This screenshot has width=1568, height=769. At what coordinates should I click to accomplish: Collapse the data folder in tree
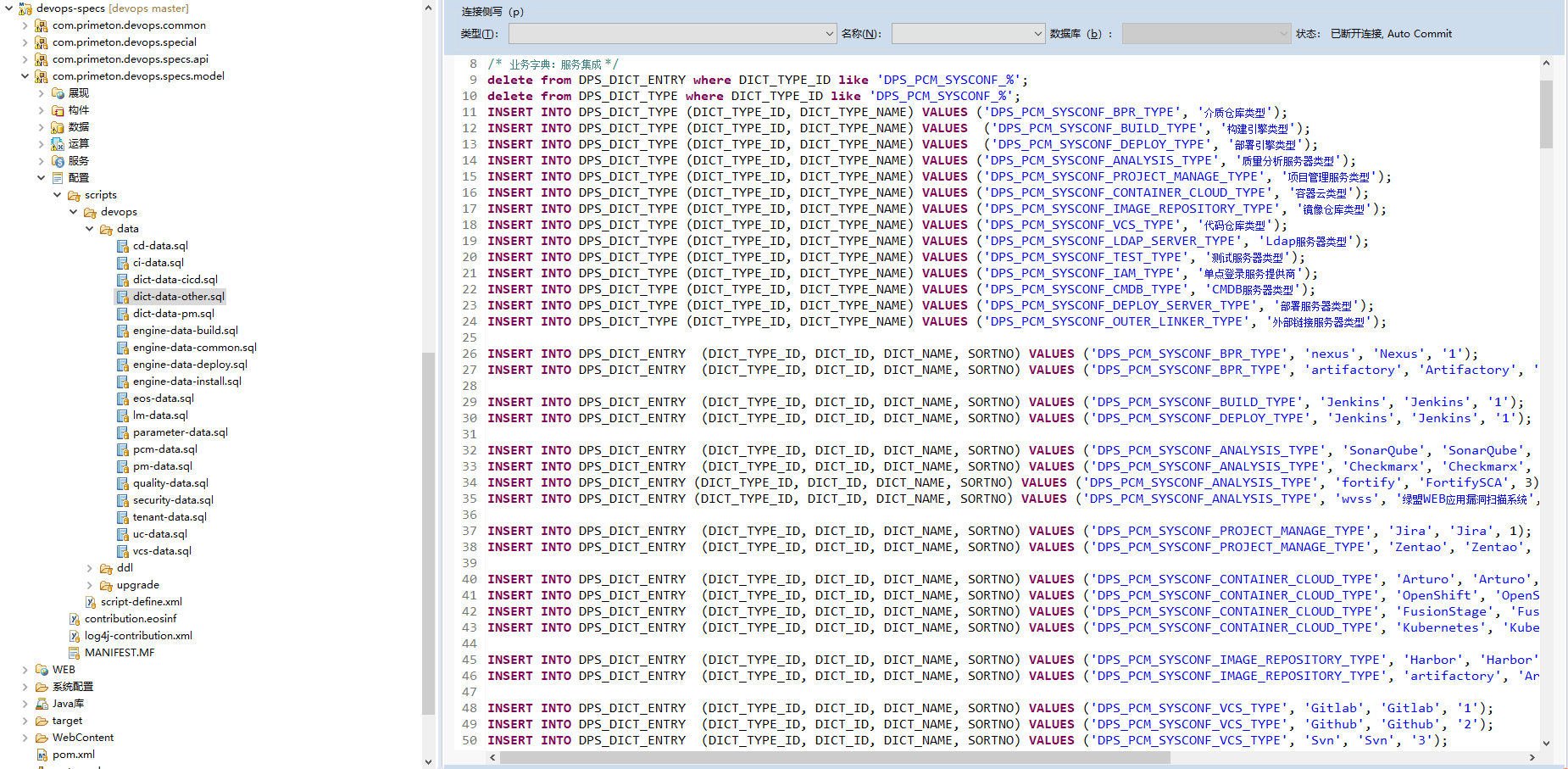click(90, 229)
